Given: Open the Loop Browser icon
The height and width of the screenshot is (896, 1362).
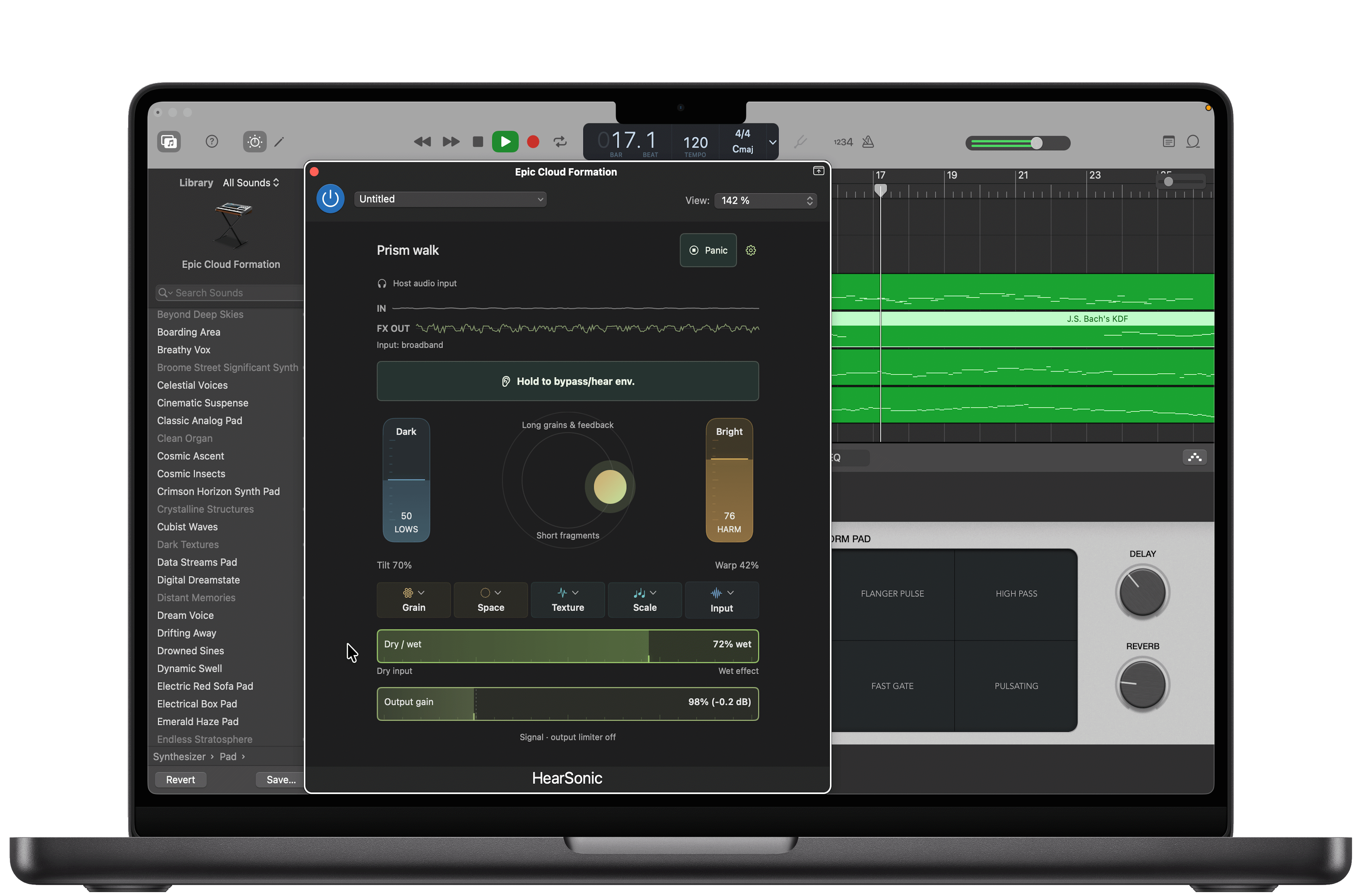Looking at the screenshot, I should tap(1193, 141).
